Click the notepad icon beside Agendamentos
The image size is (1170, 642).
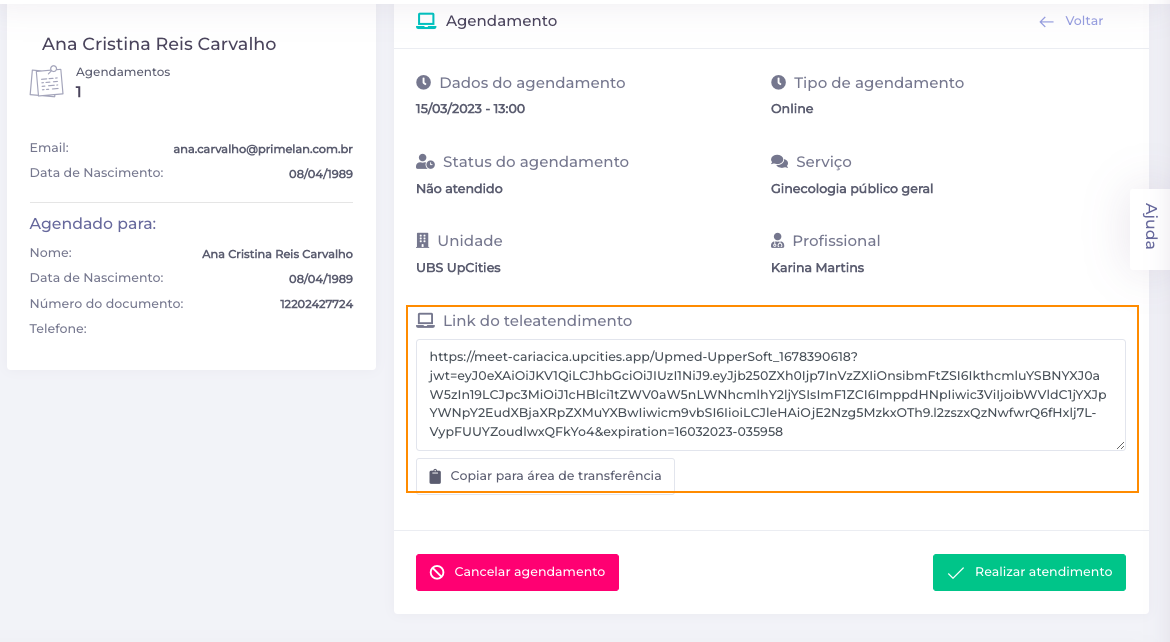click(46, 81)
